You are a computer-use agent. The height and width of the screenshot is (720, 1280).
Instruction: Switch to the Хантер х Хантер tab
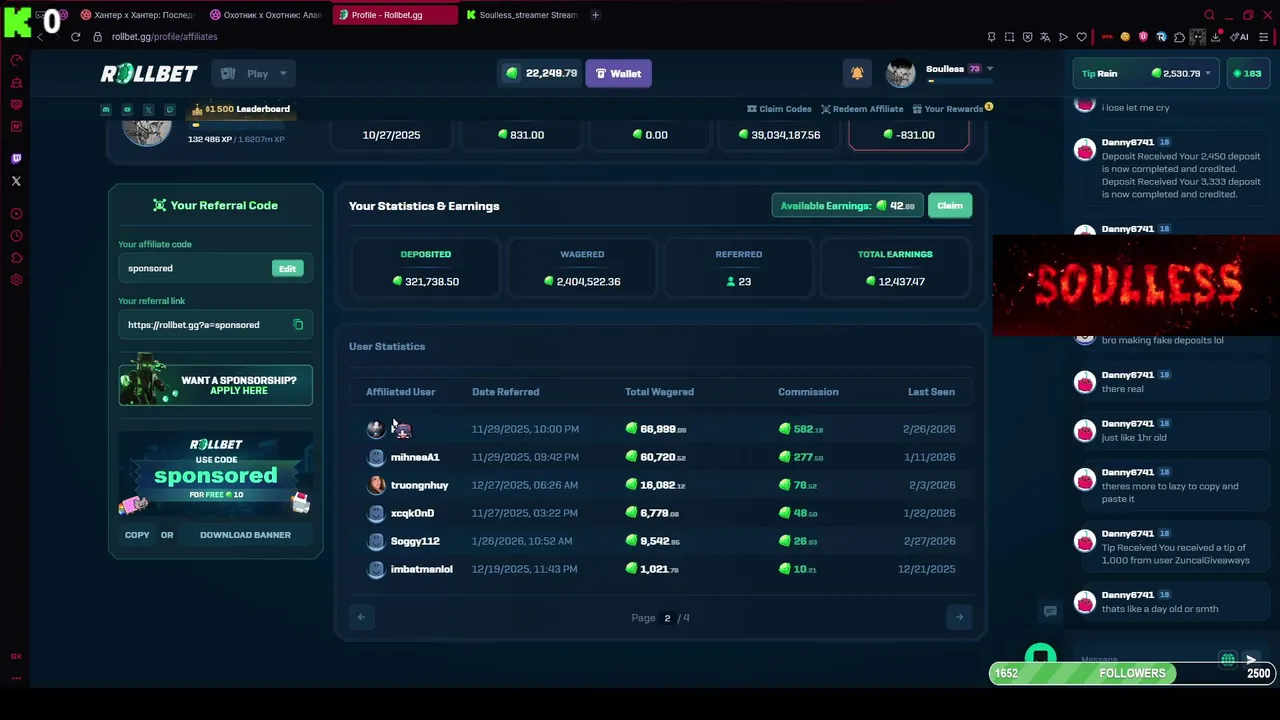[x=137, y=15]
